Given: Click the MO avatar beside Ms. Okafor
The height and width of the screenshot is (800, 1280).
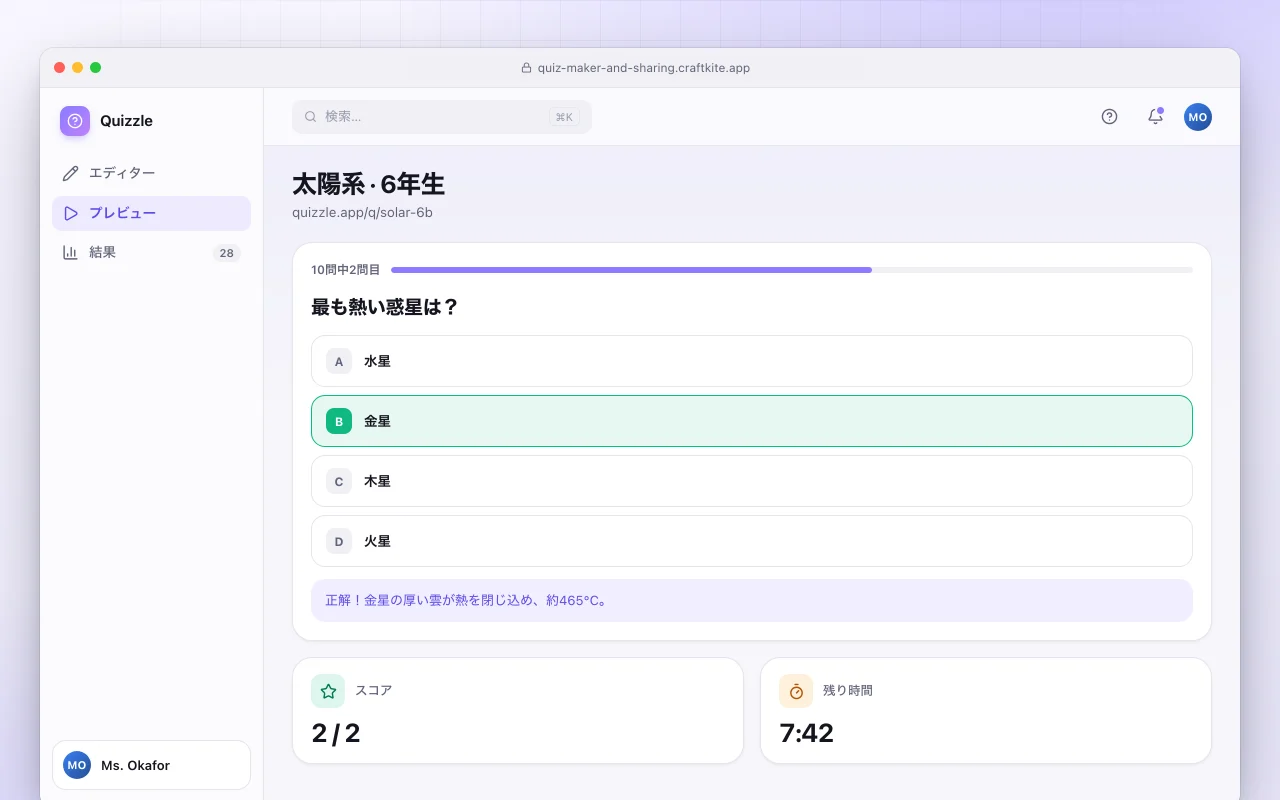Looking at the screenshot, I should pos(77,765).
